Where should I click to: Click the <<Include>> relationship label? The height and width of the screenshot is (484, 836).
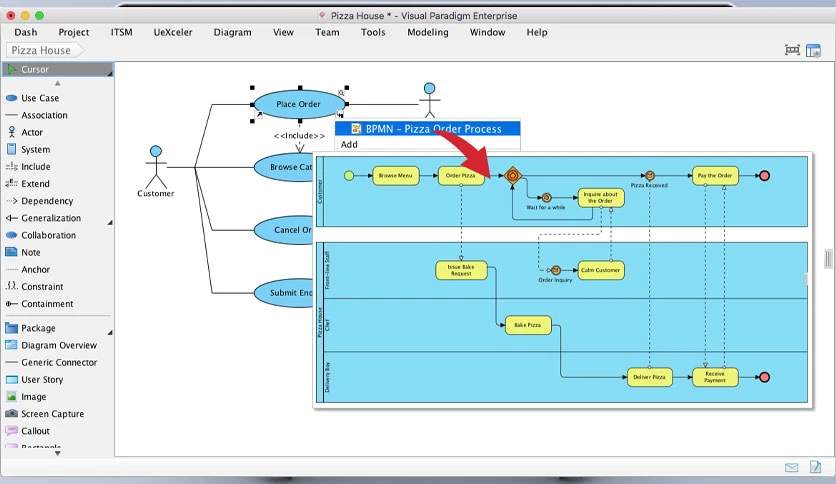pos(299,135)
